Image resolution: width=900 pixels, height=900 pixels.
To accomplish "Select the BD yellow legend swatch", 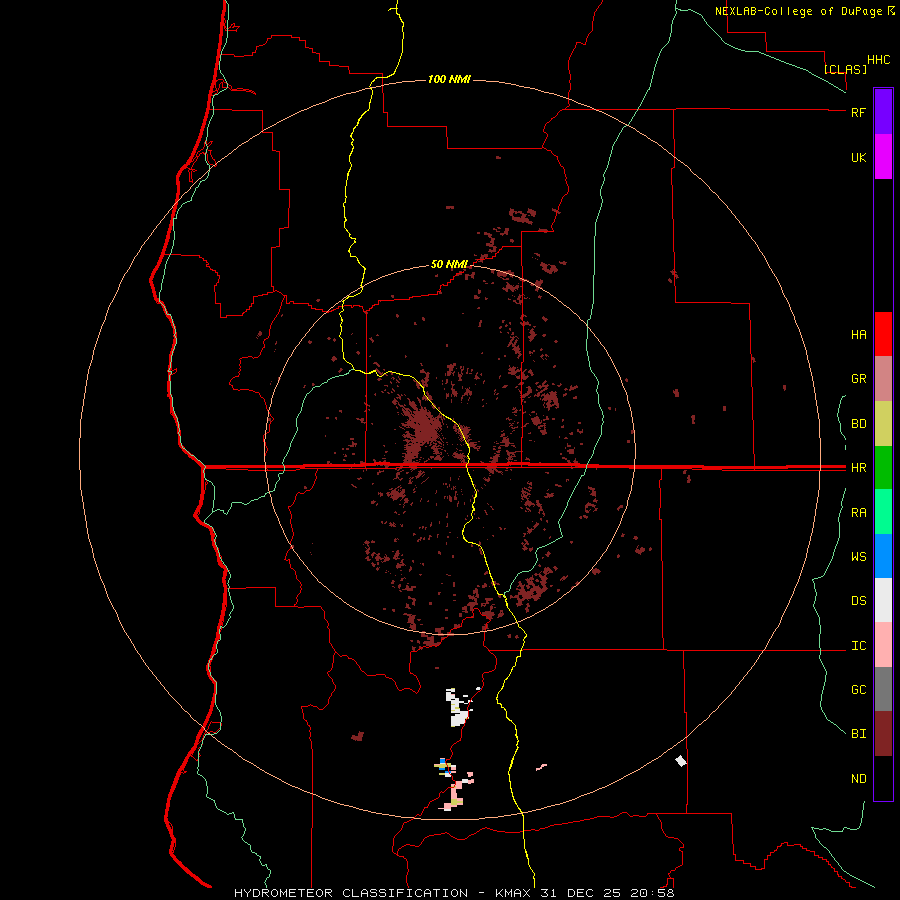I will pos(883,424).
